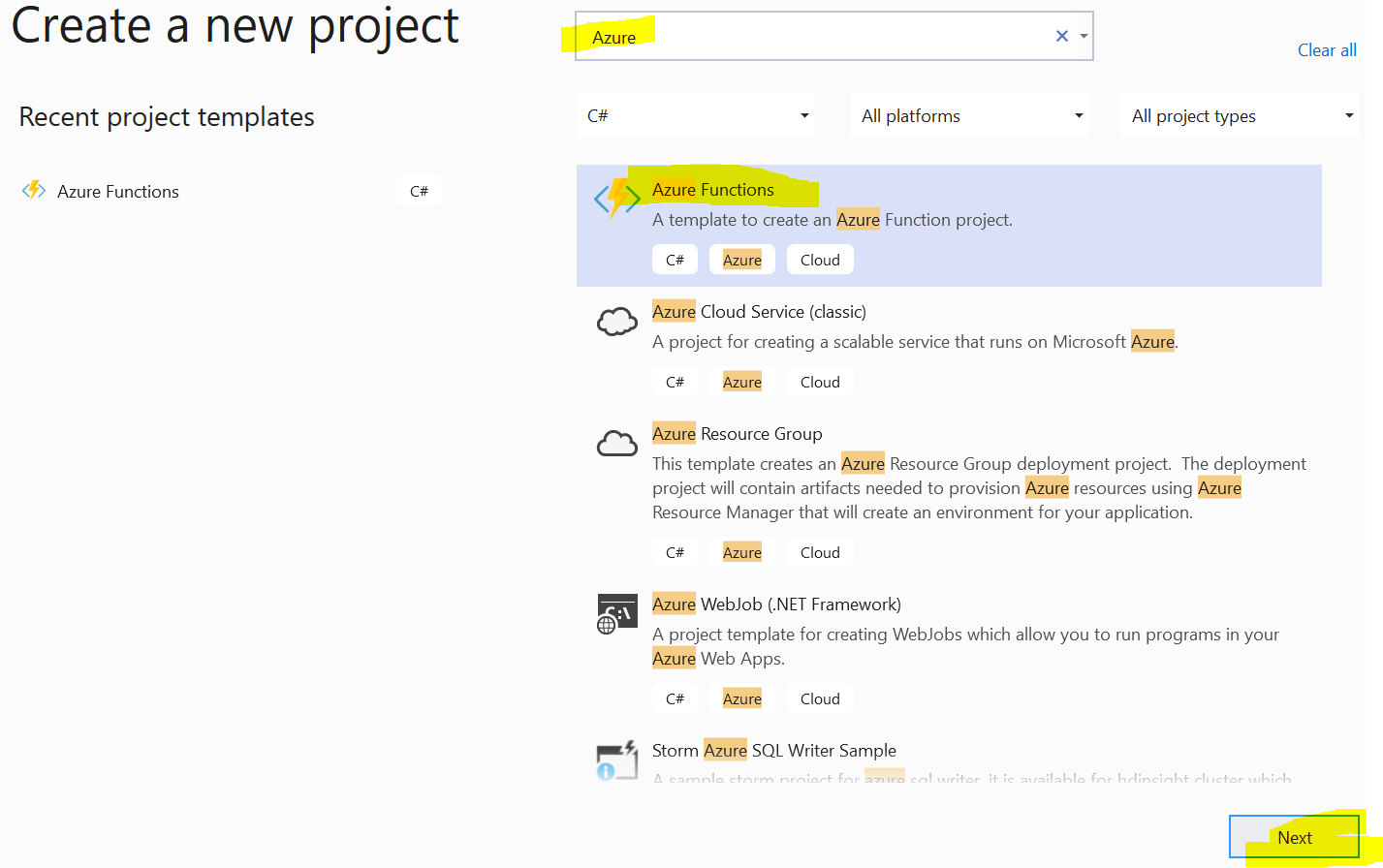Select the Azure Resource Group template
Viewport: 1383px width, 868px height.
click(x=949, y=493)
